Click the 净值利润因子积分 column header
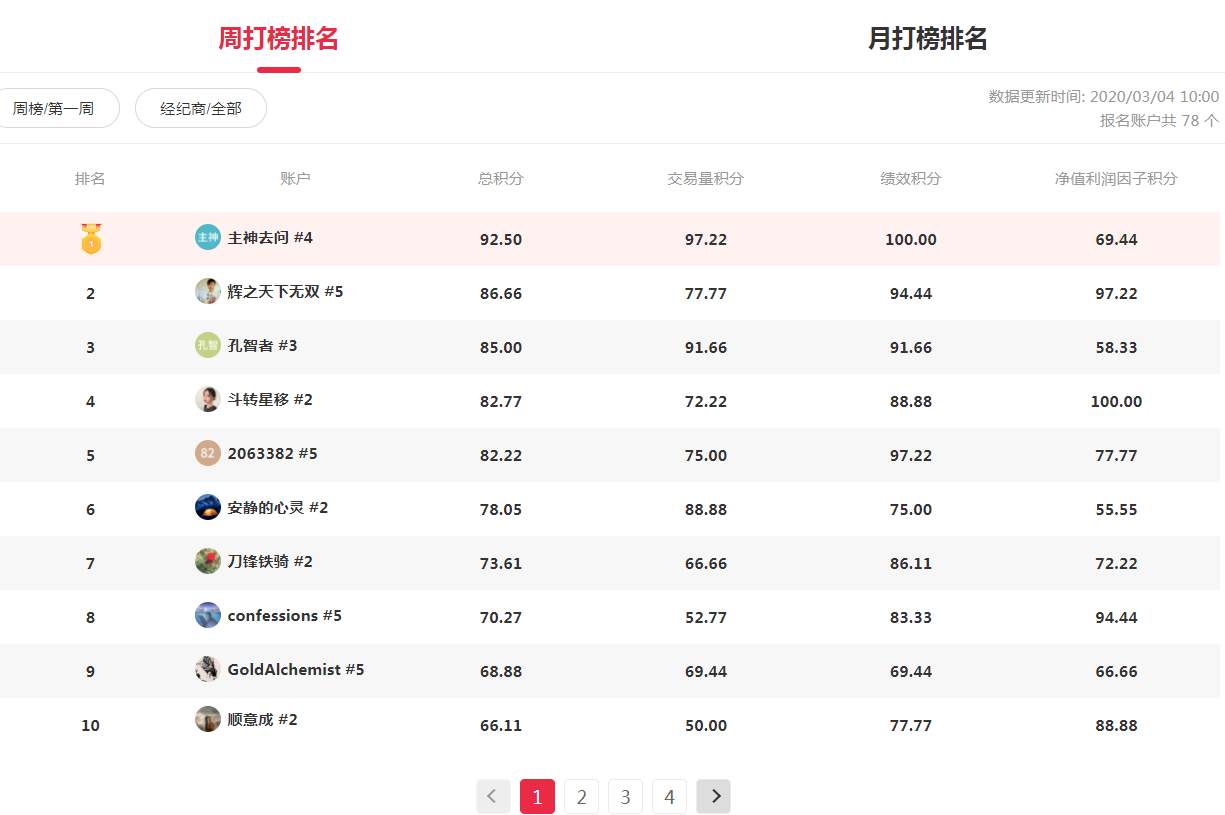This screenshot has height=815, width=1225. coord(1116,179)
